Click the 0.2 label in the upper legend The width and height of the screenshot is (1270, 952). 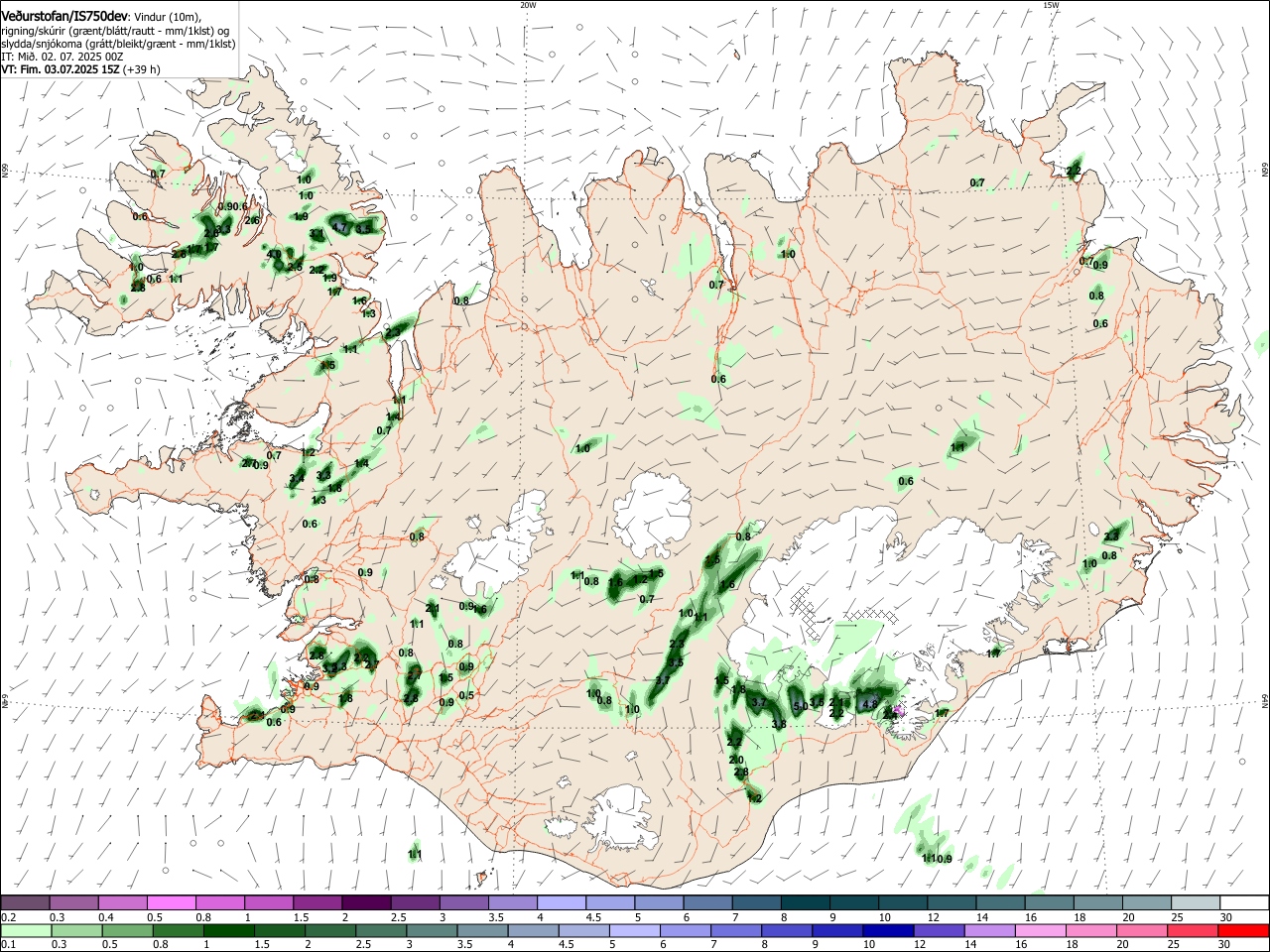pyautogui.click(x=7, y=917)
